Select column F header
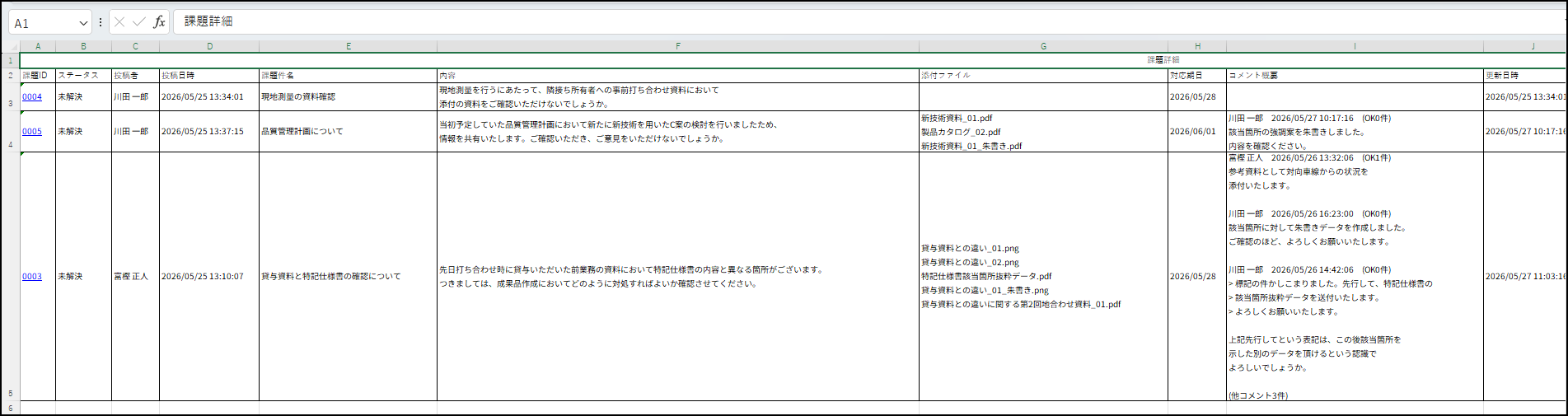Screen dimensions: 1568x416 [x=678, y=47]
